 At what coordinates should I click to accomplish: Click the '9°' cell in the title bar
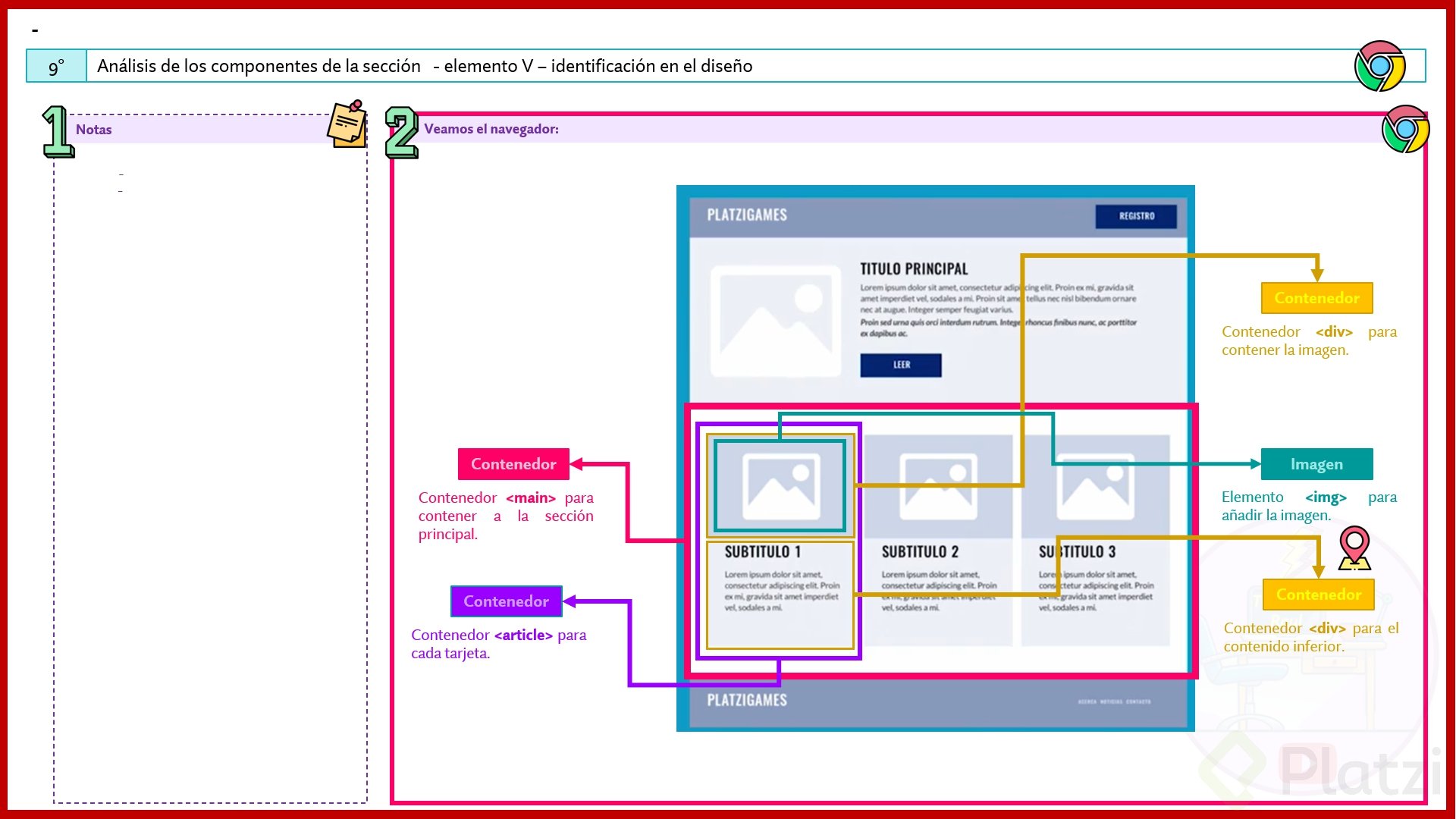tap(56, 66)
